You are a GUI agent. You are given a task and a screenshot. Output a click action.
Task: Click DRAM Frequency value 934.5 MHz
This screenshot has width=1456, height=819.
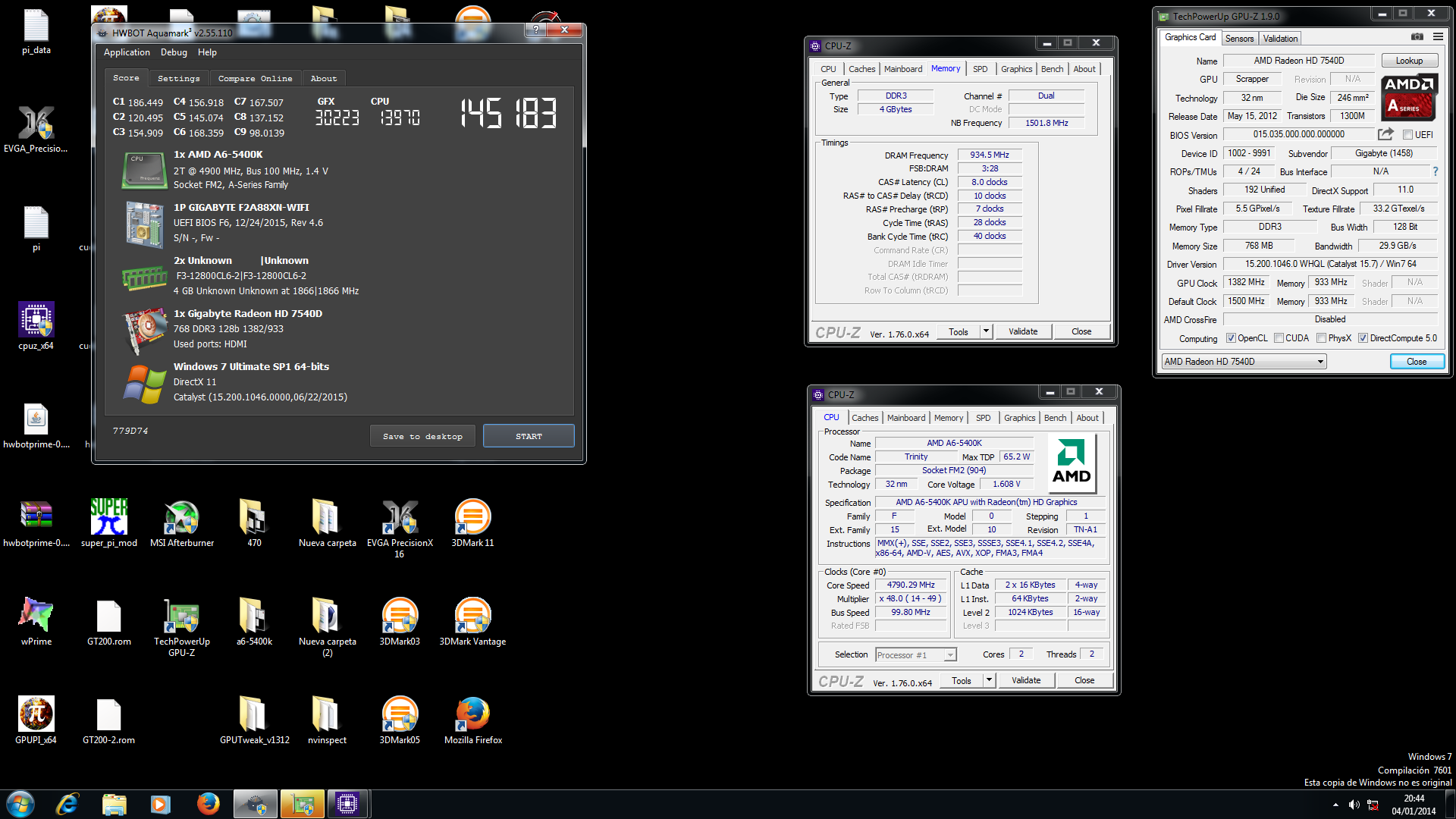pos(990,155)
